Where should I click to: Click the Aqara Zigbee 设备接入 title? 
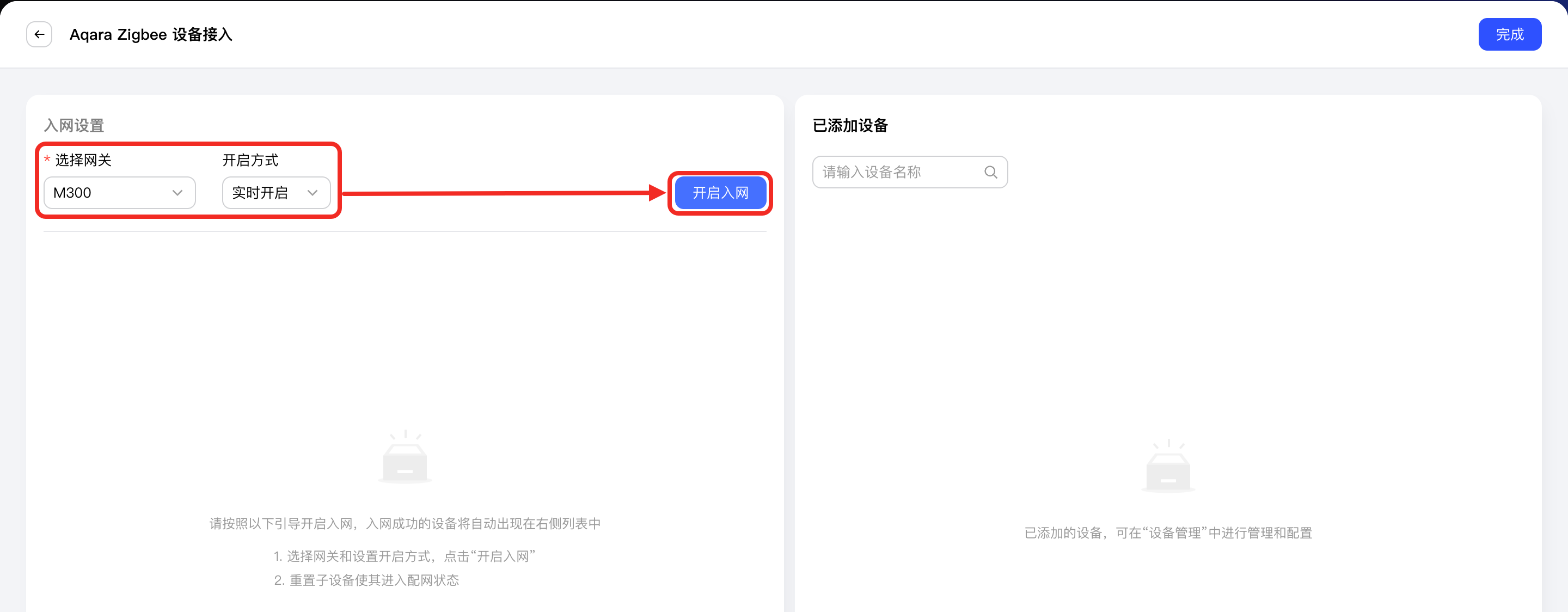(151, 35)
